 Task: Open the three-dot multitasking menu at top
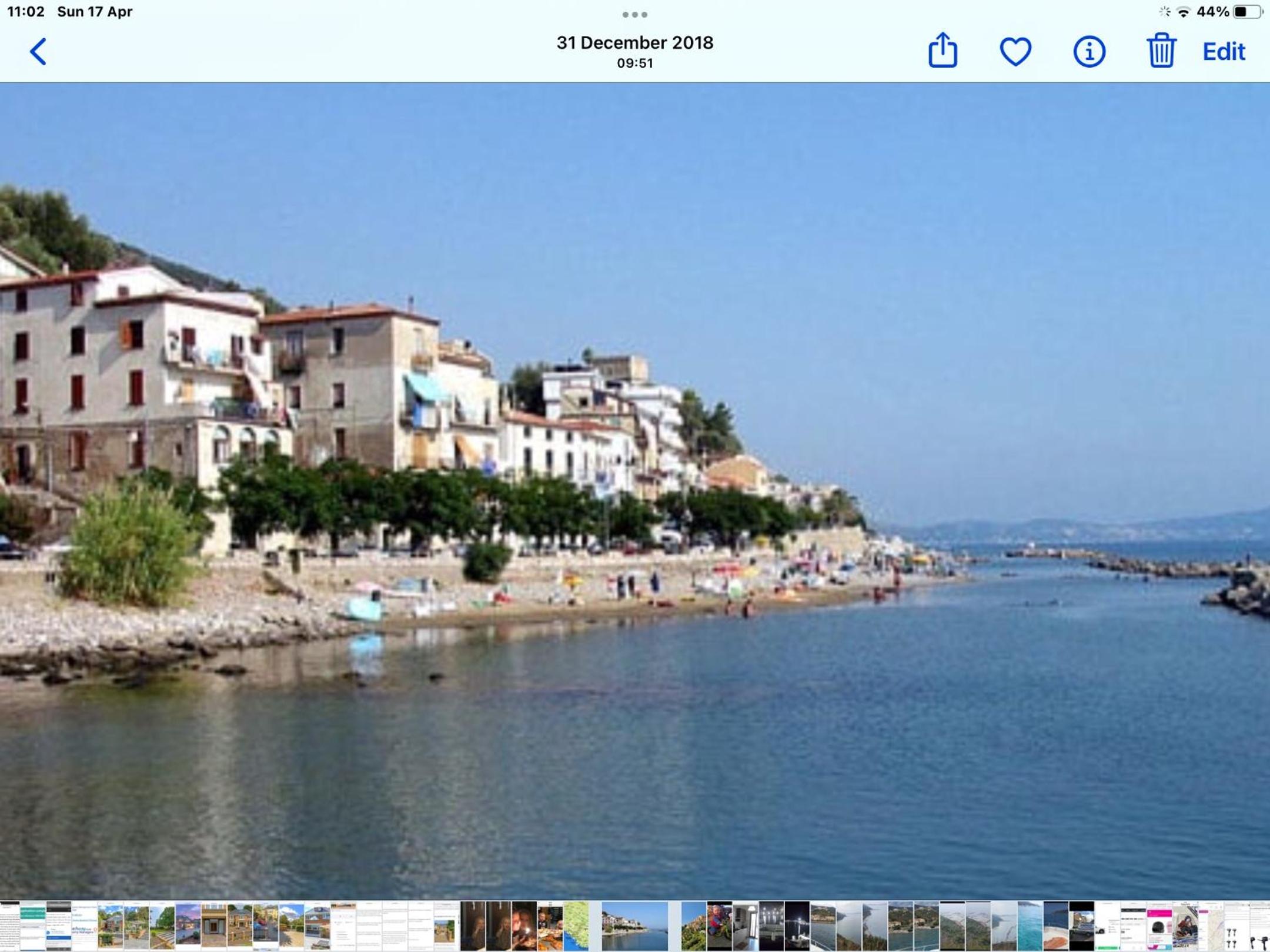(635, 15)
